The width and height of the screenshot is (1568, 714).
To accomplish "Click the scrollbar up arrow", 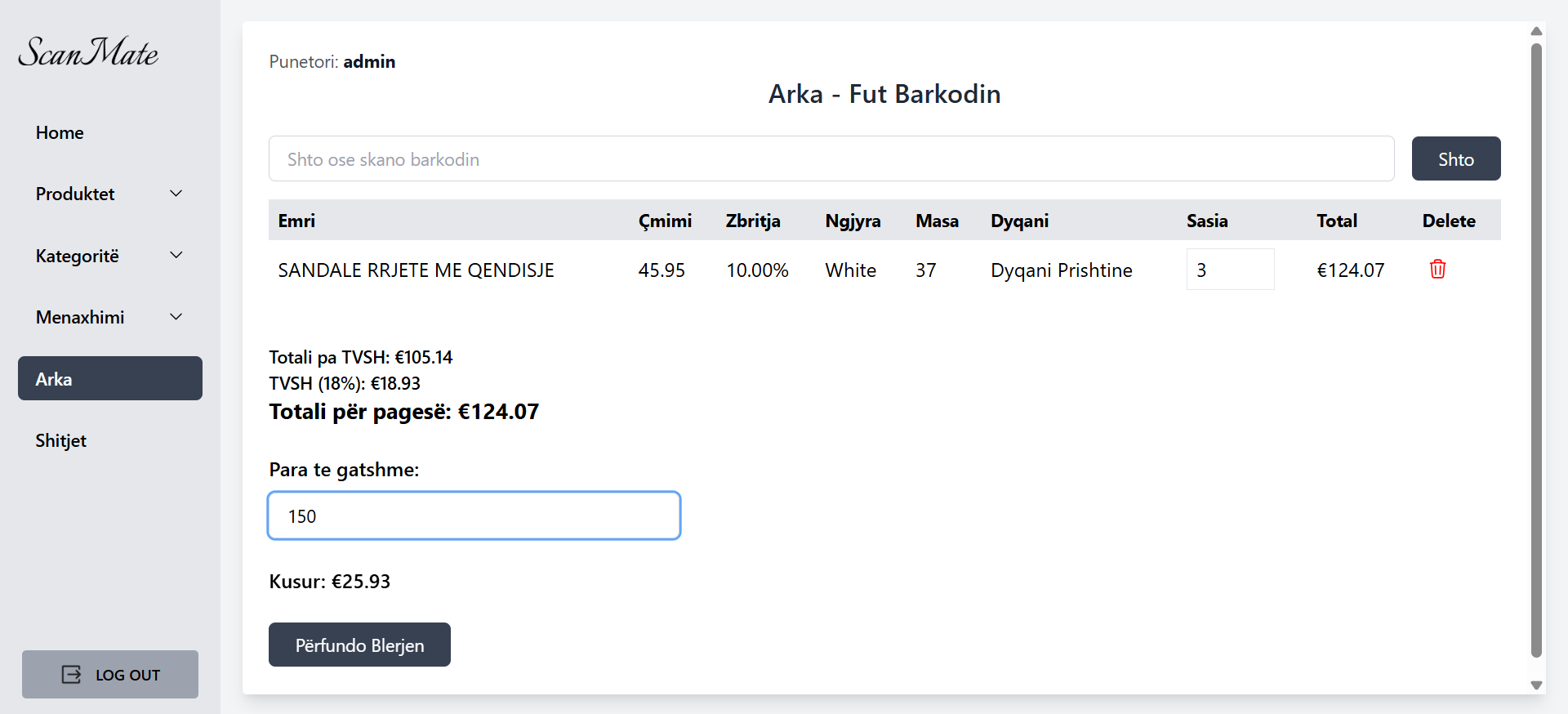I will click(1536, 31).
